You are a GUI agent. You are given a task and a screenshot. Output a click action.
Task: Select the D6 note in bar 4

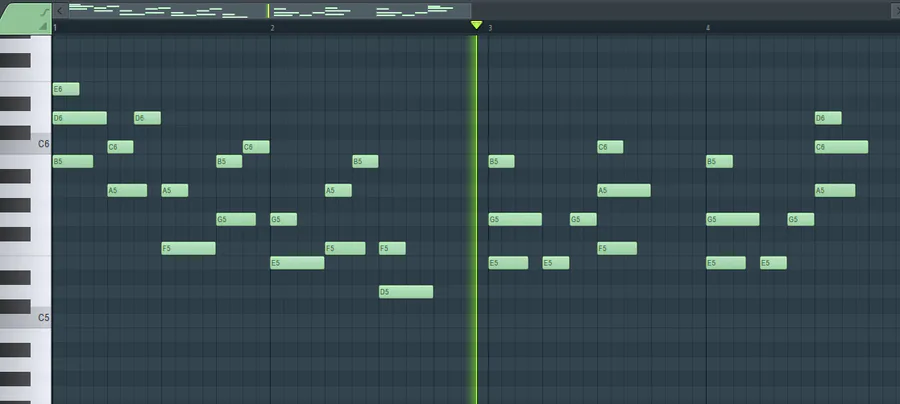point(828,118)
